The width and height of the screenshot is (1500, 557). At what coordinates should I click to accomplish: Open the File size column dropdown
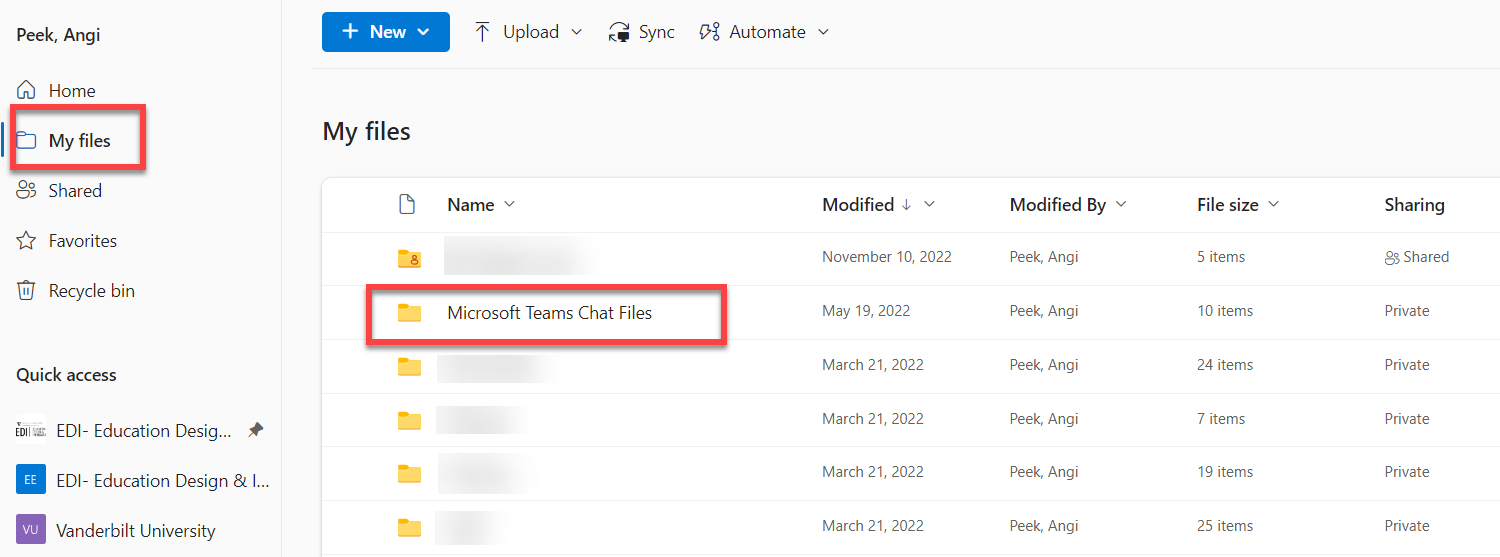(1274, 204)
